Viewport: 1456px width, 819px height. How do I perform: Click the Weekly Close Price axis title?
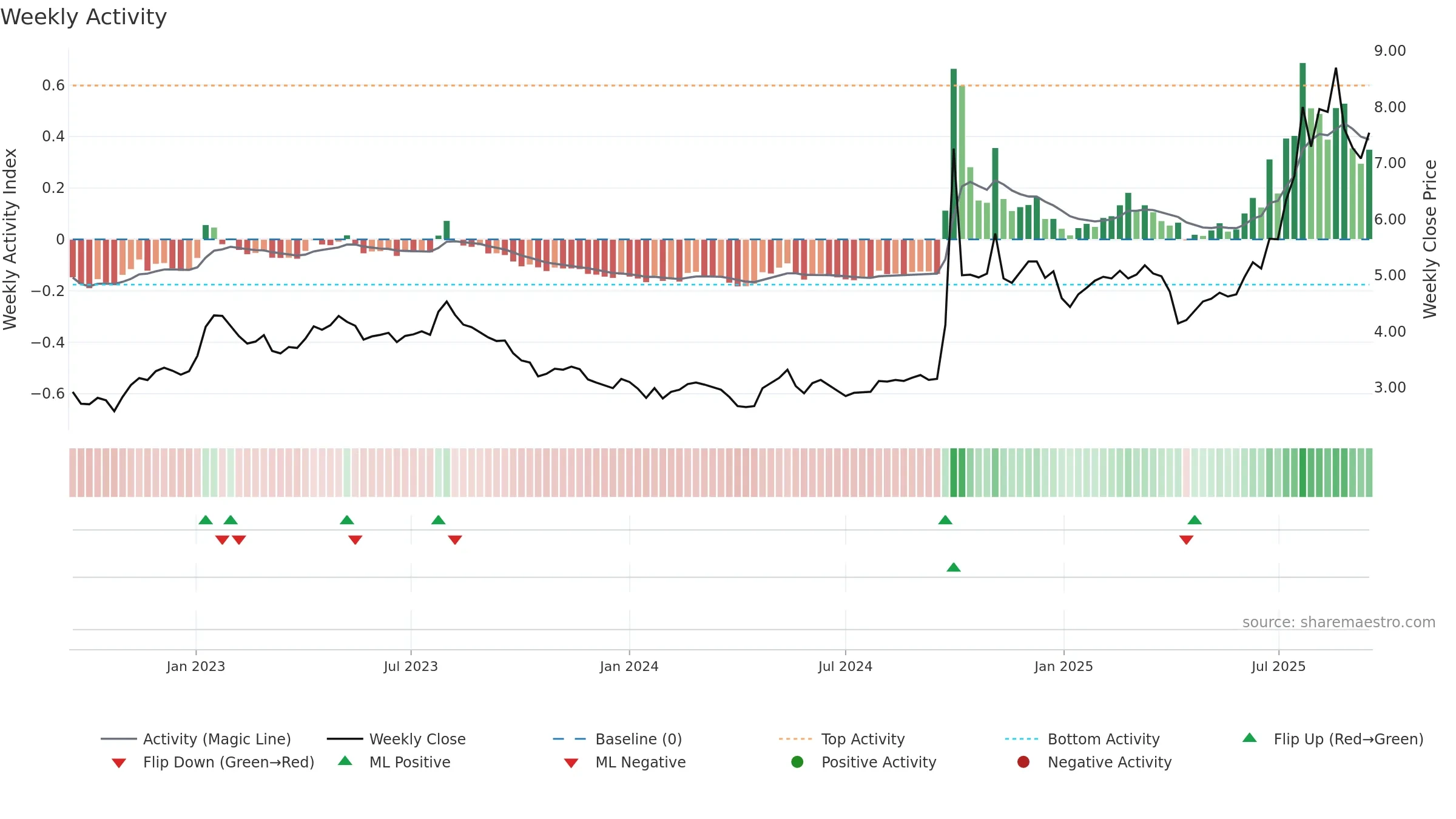(x=1430, y=239)
